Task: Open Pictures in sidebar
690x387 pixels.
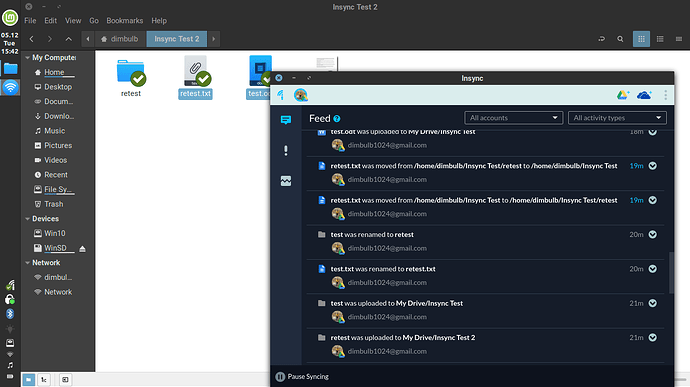Action: (x=58, y=145)
